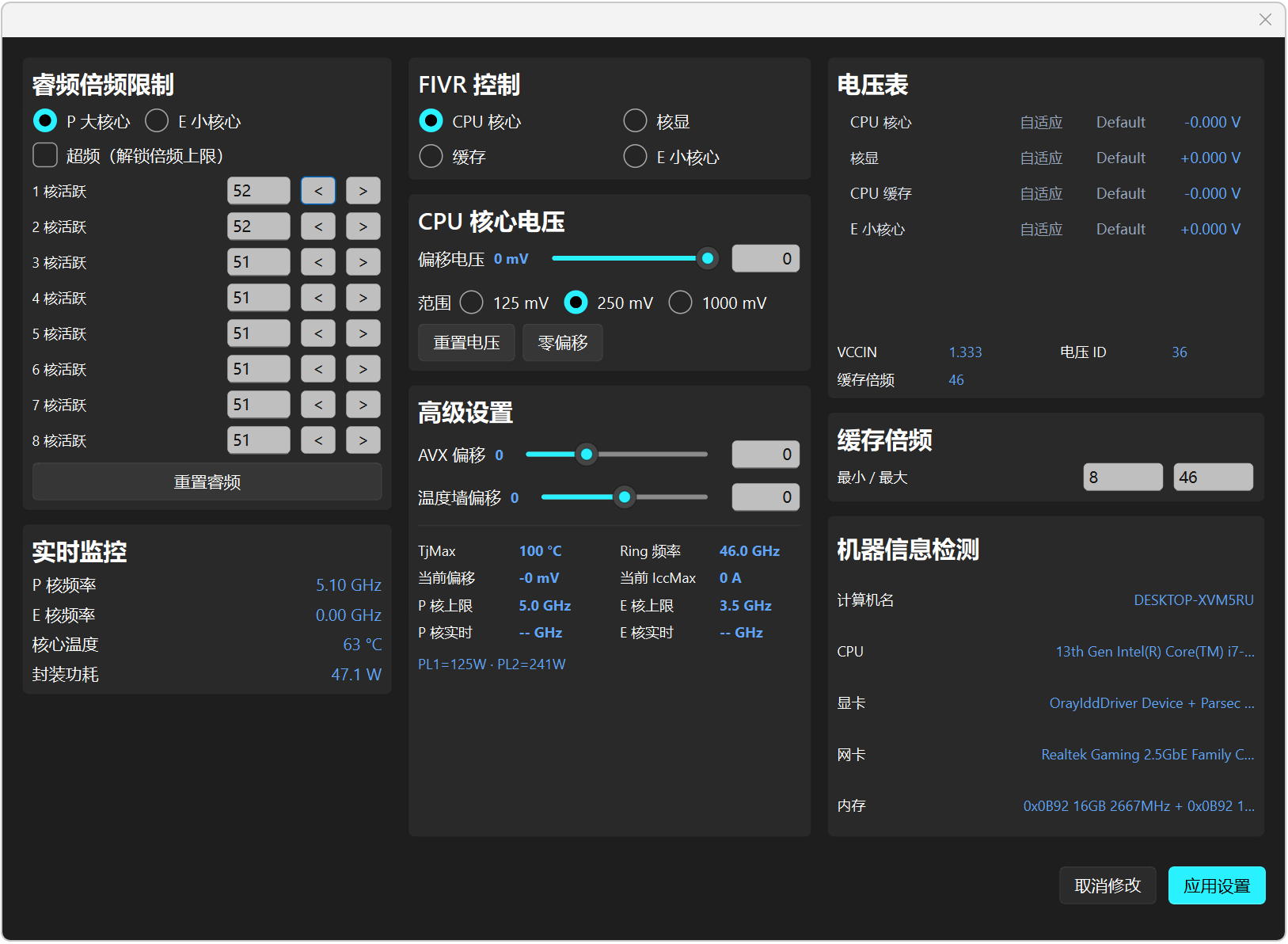Focus the 温度墙偏移 value input field
This screenshot has height=944, width=1288.
coord(766,497)
